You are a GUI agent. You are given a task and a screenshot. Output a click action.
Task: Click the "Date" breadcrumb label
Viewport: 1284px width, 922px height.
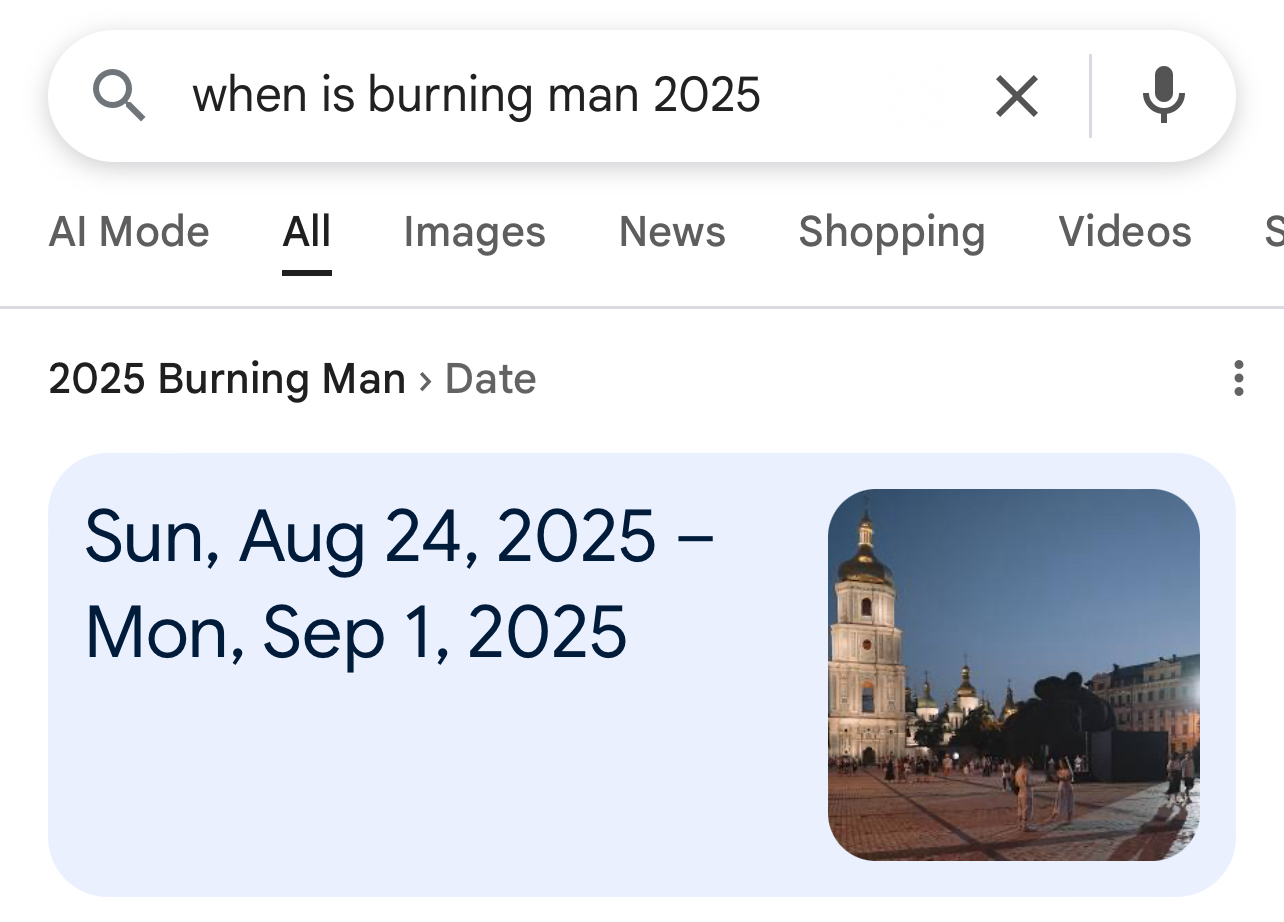tap(491, 380)
